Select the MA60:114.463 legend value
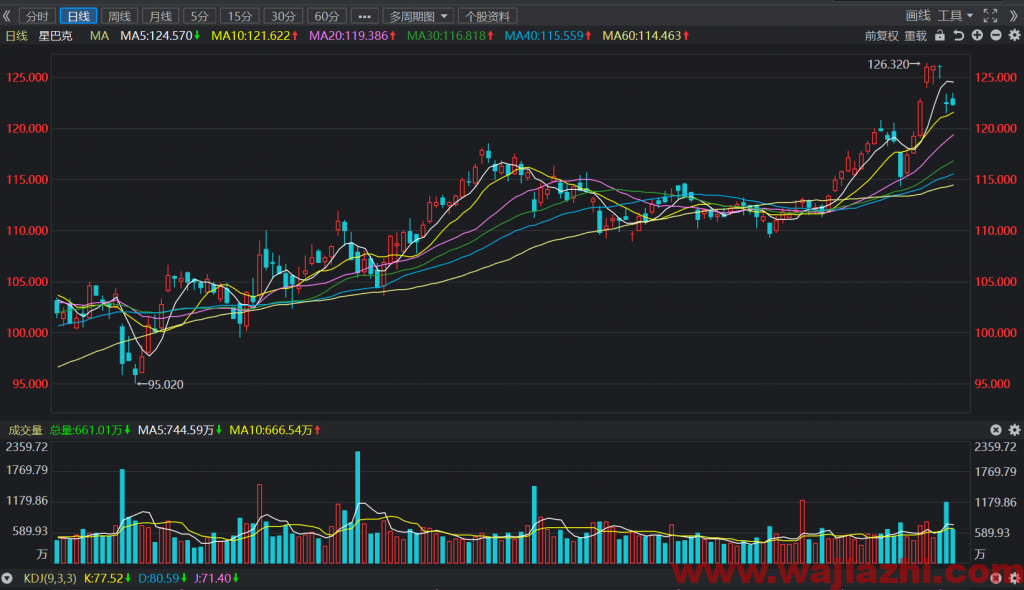The height and width of the screenshot is (590, 1024). pyautogui.click(x=646, y=36)
